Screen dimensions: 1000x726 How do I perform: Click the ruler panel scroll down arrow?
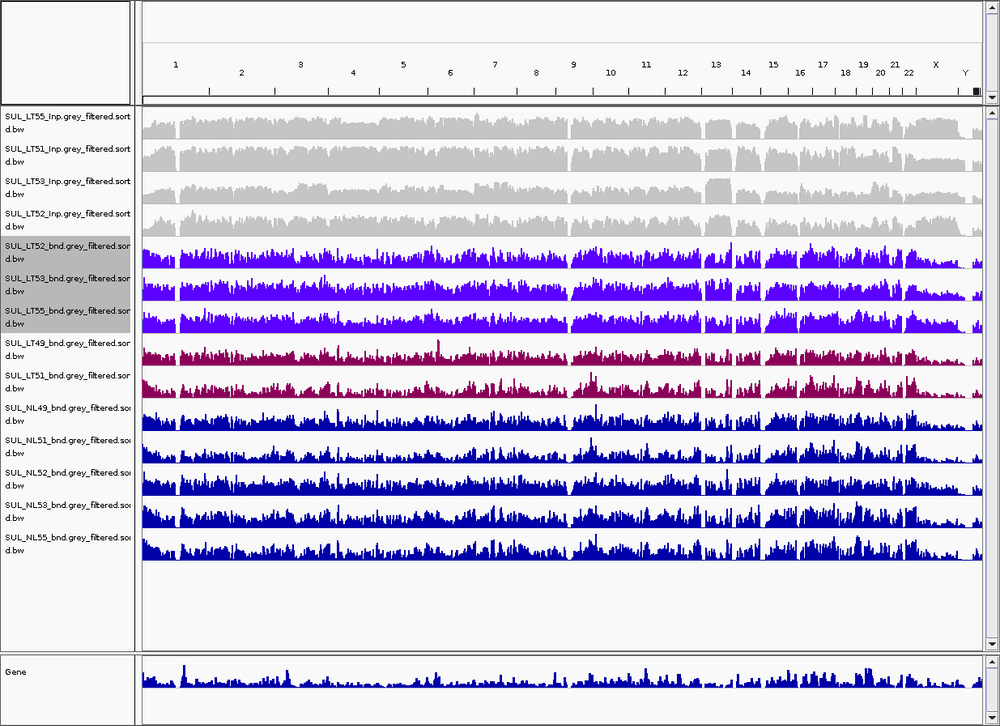992,97
